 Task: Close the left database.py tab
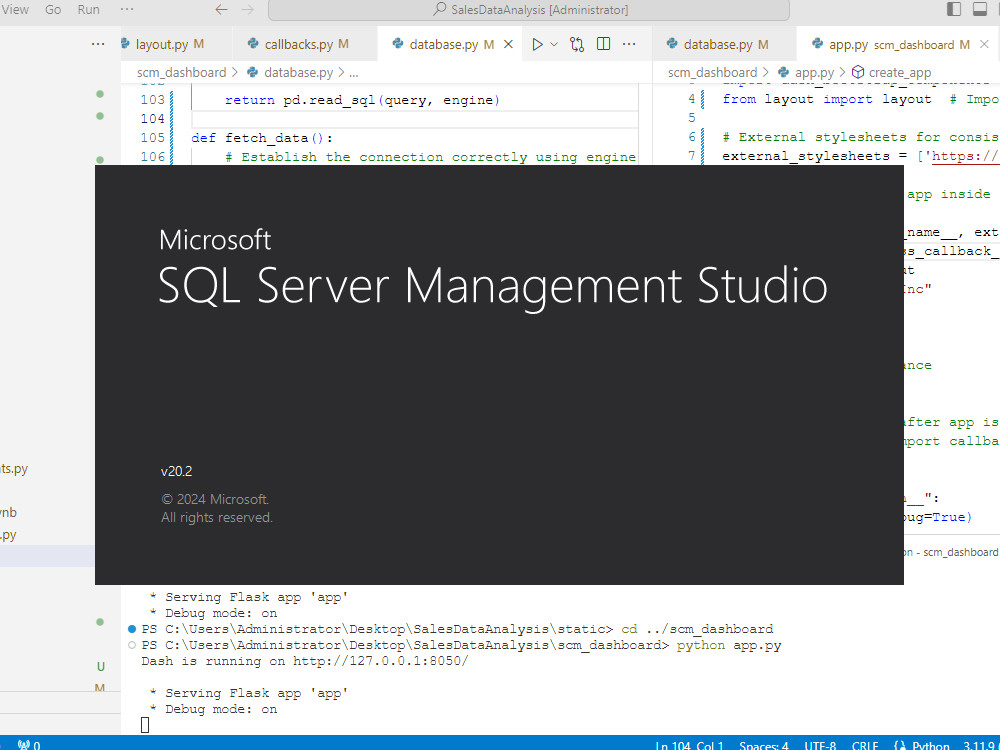click(508, 44)
